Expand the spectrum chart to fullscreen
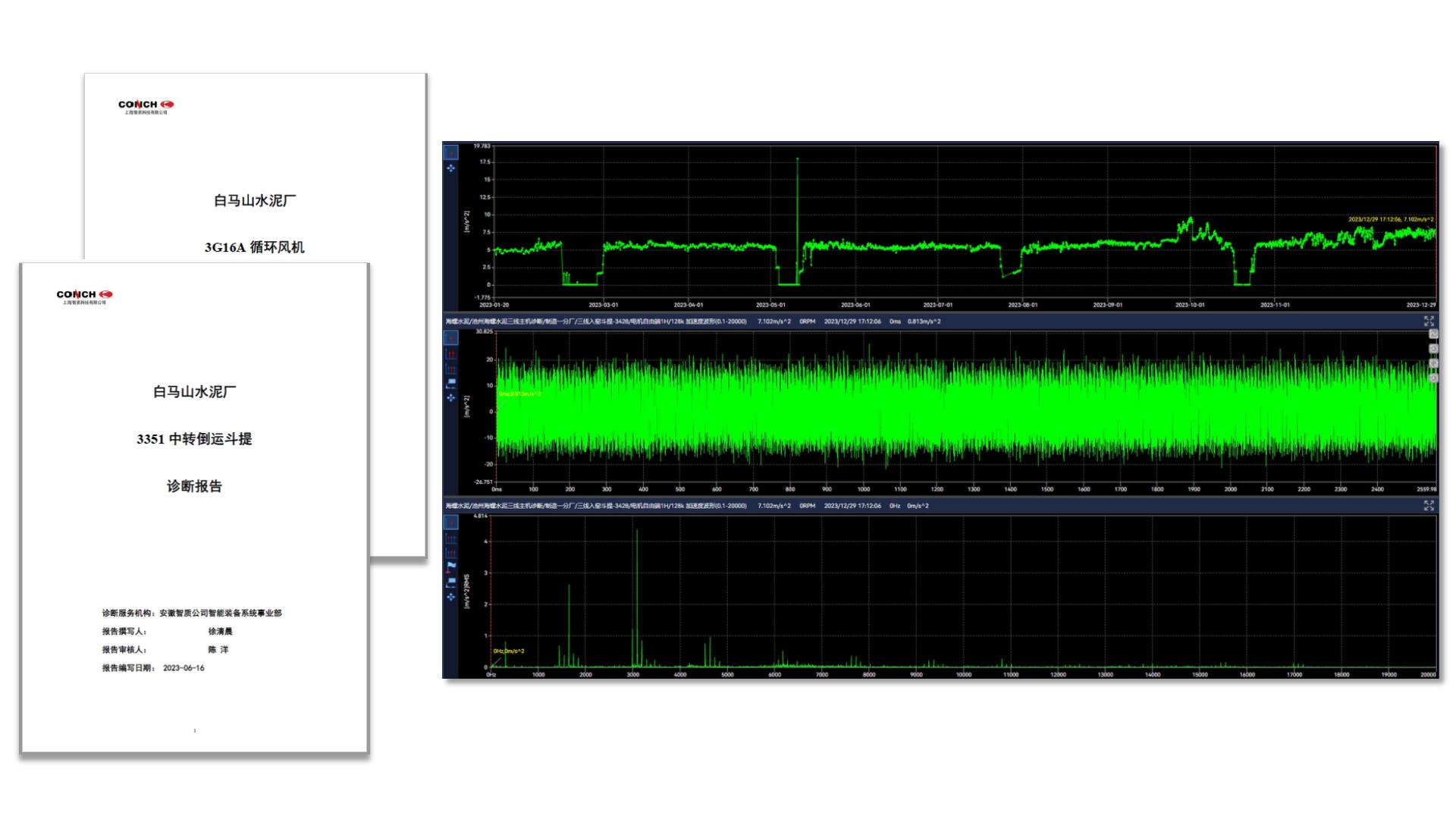 click(x=1429, y=506)
